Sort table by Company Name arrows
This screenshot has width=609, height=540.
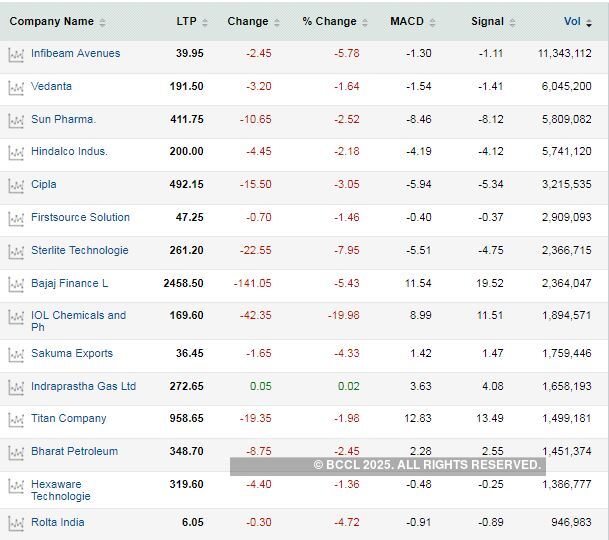tap(102, 23)
